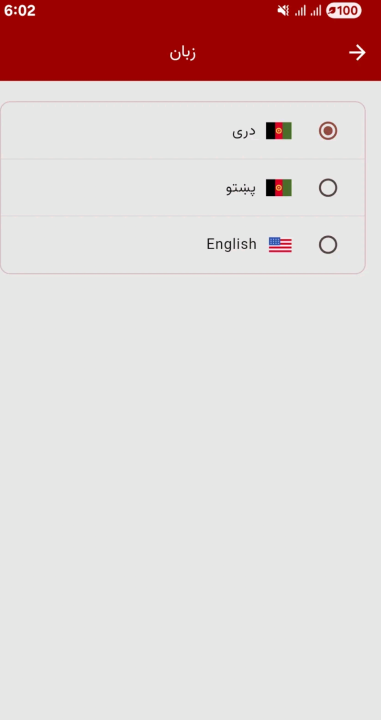
Task: Click the دری language label
Action: point(244,132)
